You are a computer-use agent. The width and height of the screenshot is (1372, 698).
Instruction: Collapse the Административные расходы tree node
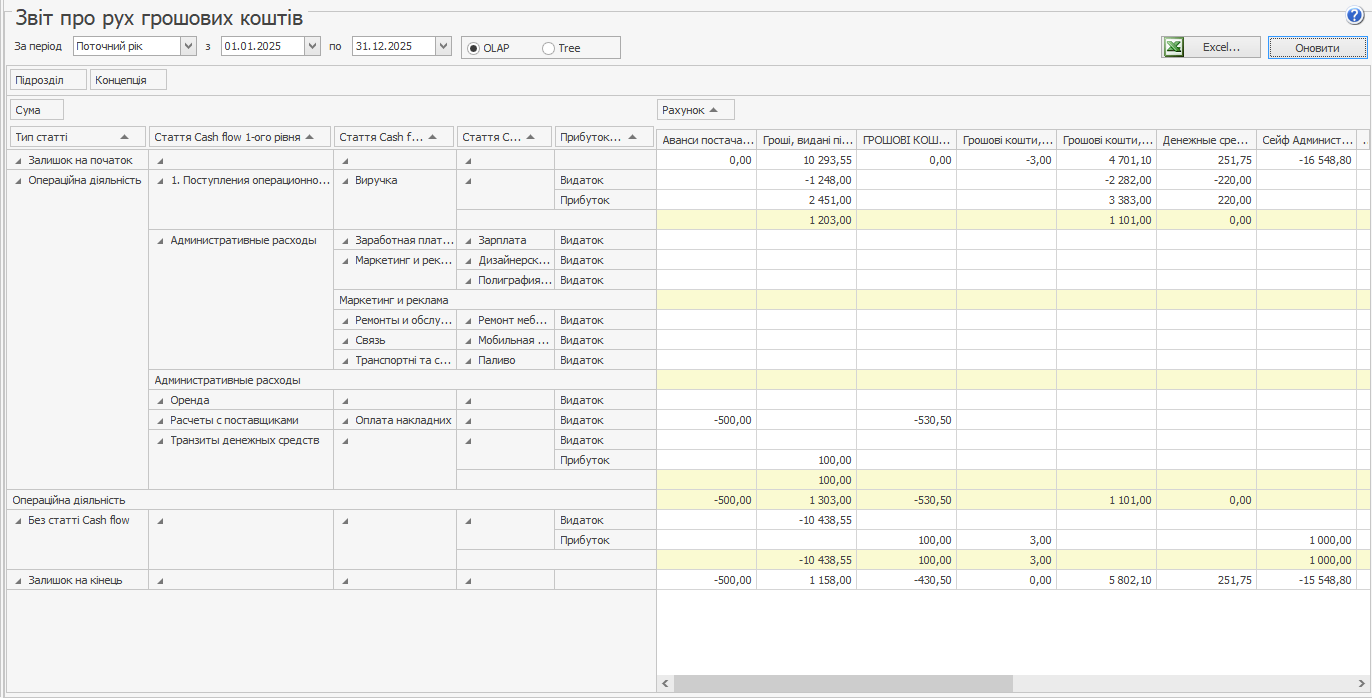[161, 240]
